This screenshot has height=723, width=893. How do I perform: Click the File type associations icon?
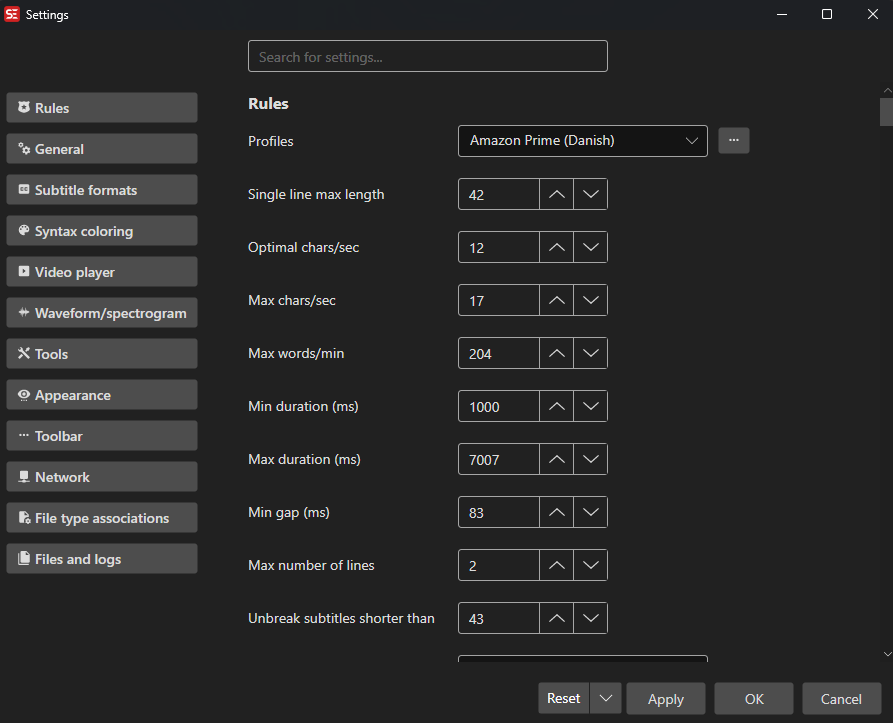point(24,517)
